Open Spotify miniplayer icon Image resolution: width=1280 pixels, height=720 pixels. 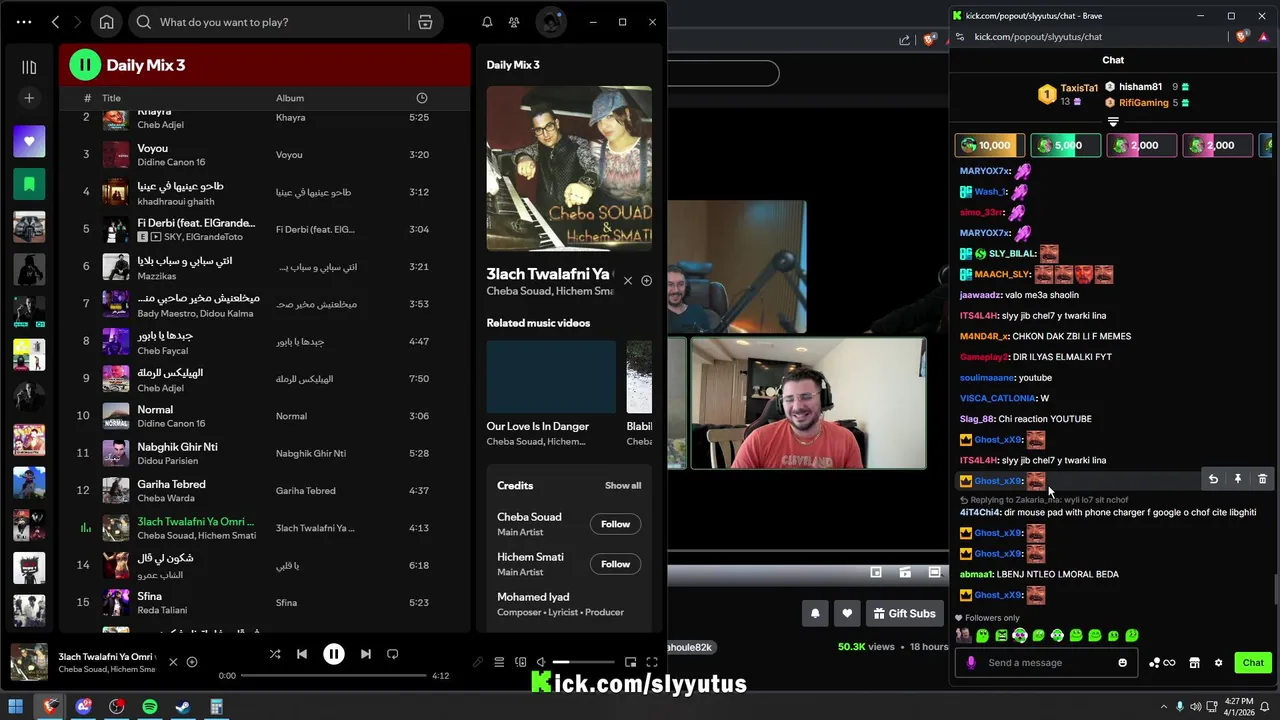(630, 662)
